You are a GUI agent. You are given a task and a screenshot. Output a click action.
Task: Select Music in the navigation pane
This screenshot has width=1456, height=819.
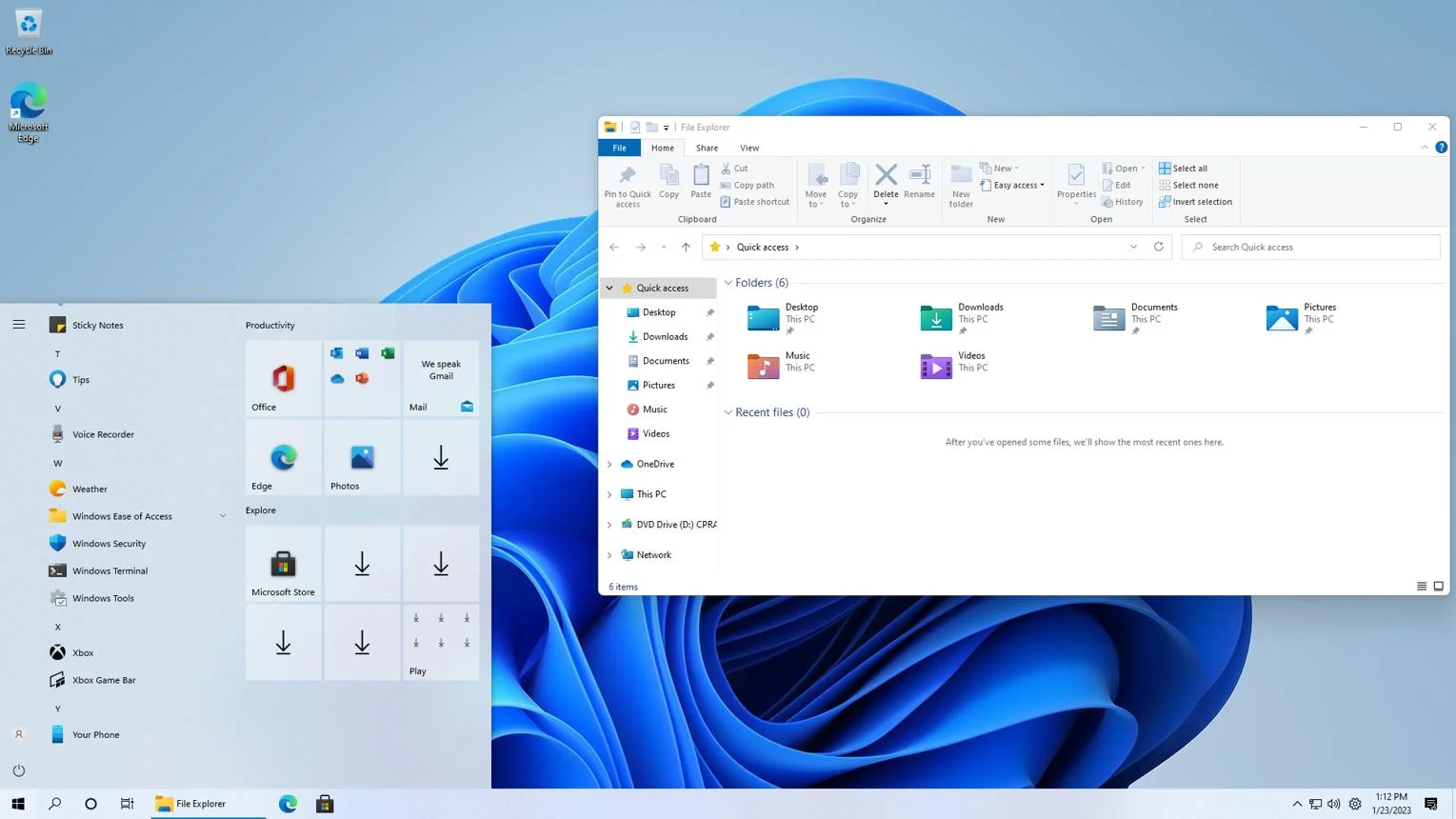654,409
